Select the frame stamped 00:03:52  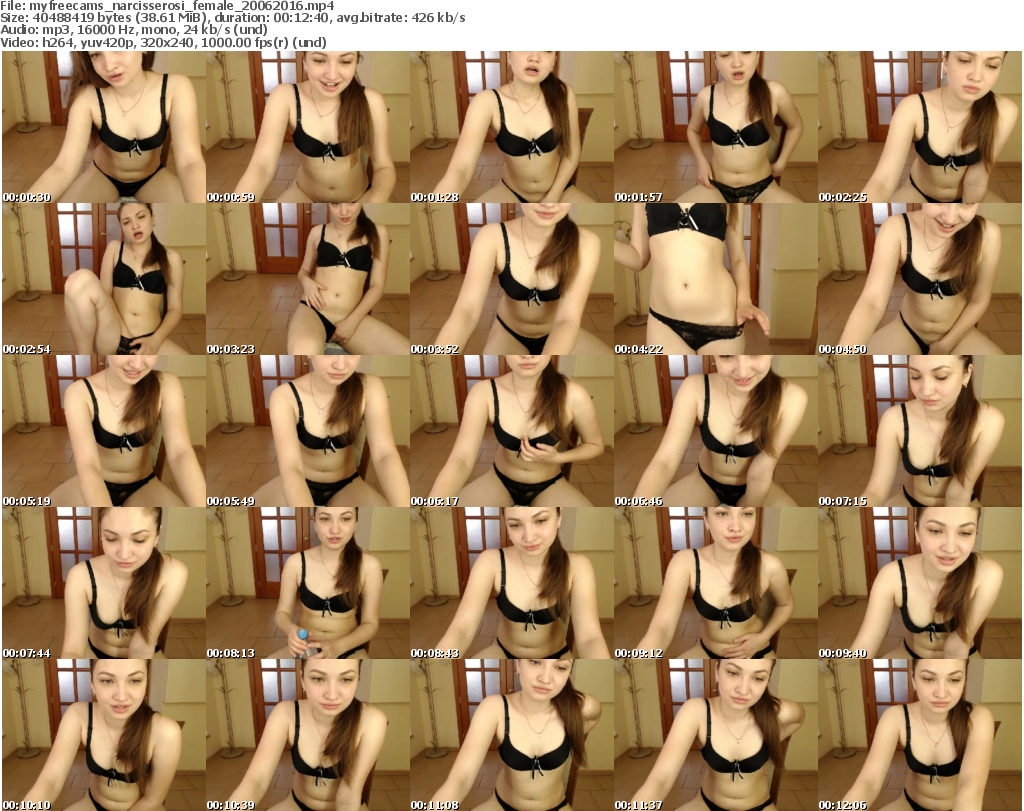(512, 279)
